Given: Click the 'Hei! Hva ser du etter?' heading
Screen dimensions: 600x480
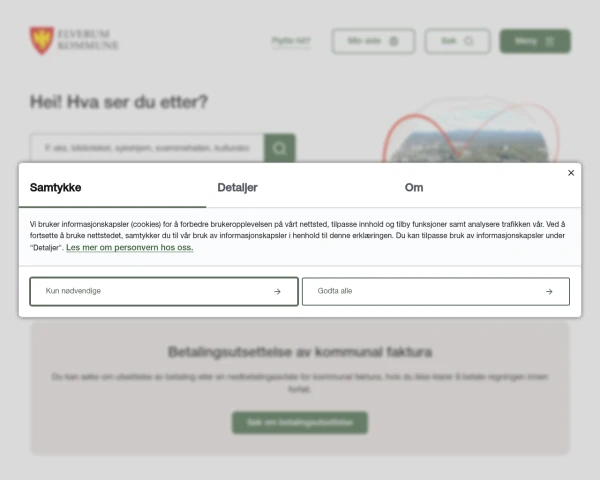Looking at the screenshot, I should tap(119, 102).
